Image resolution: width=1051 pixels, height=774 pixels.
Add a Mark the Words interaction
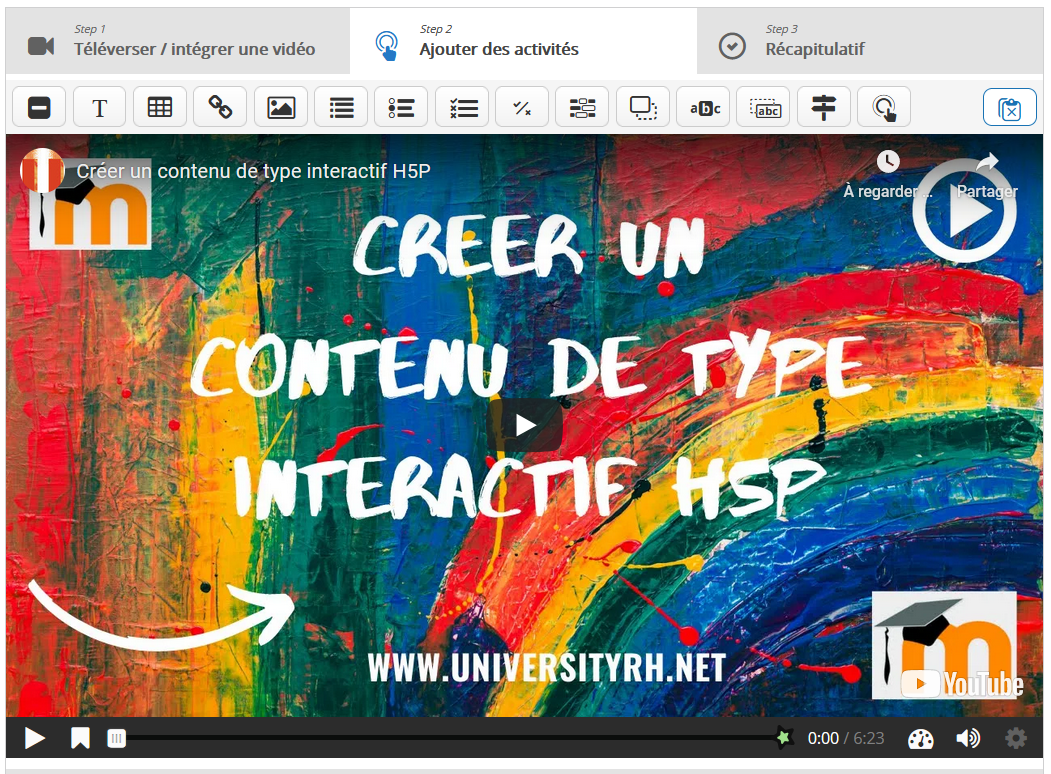click(703, 107)
